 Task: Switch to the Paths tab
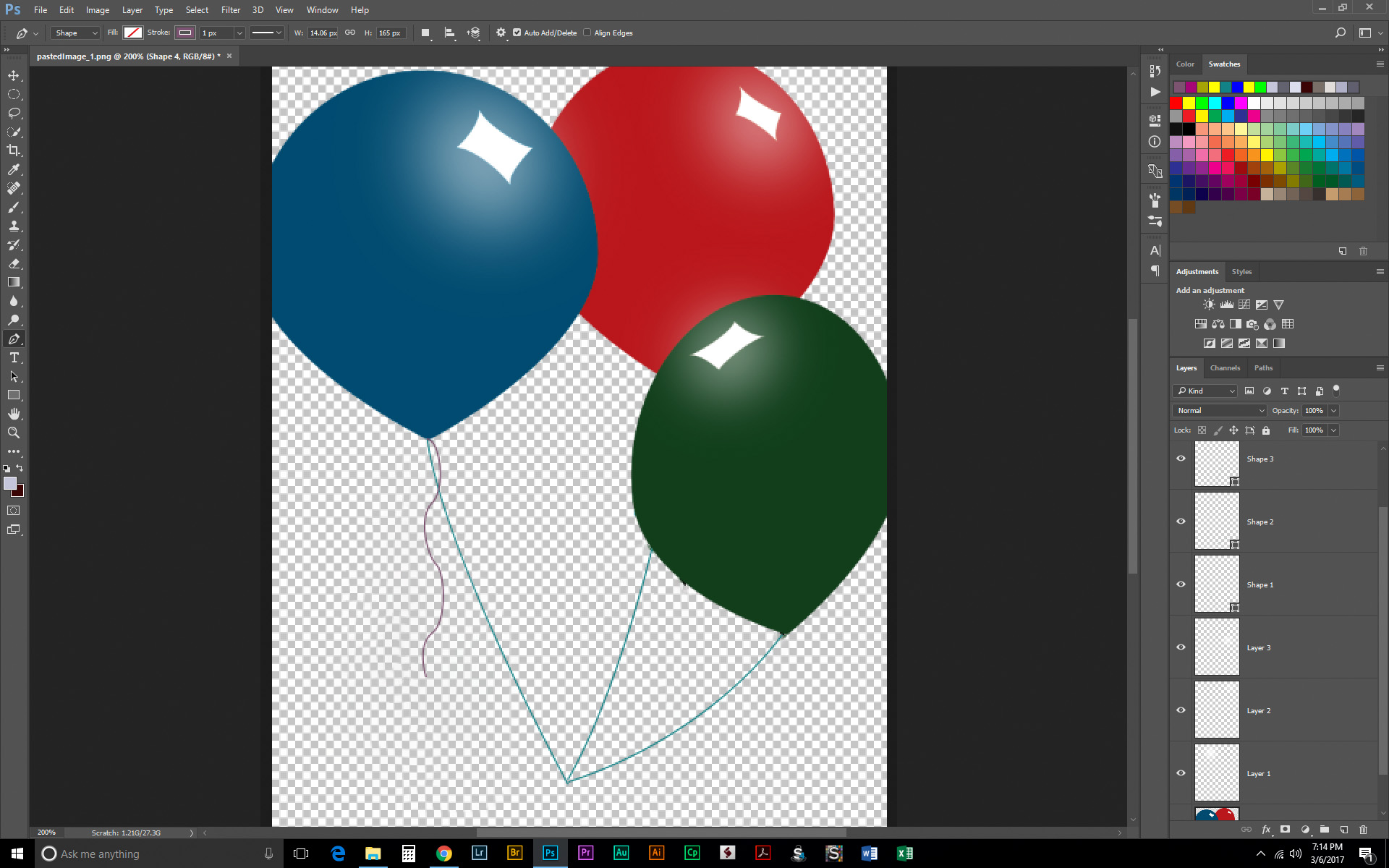click(1263, 367)
